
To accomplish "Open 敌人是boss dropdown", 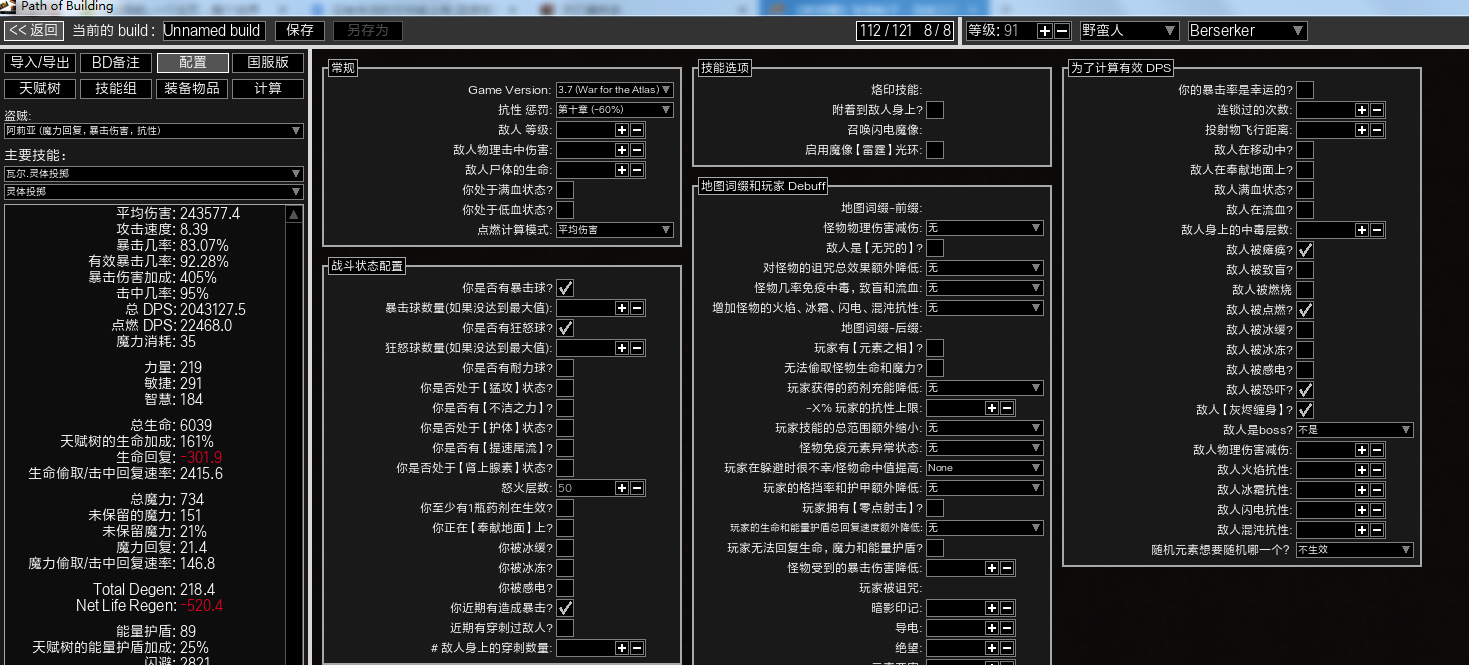I will click(x=1354, y=430).
